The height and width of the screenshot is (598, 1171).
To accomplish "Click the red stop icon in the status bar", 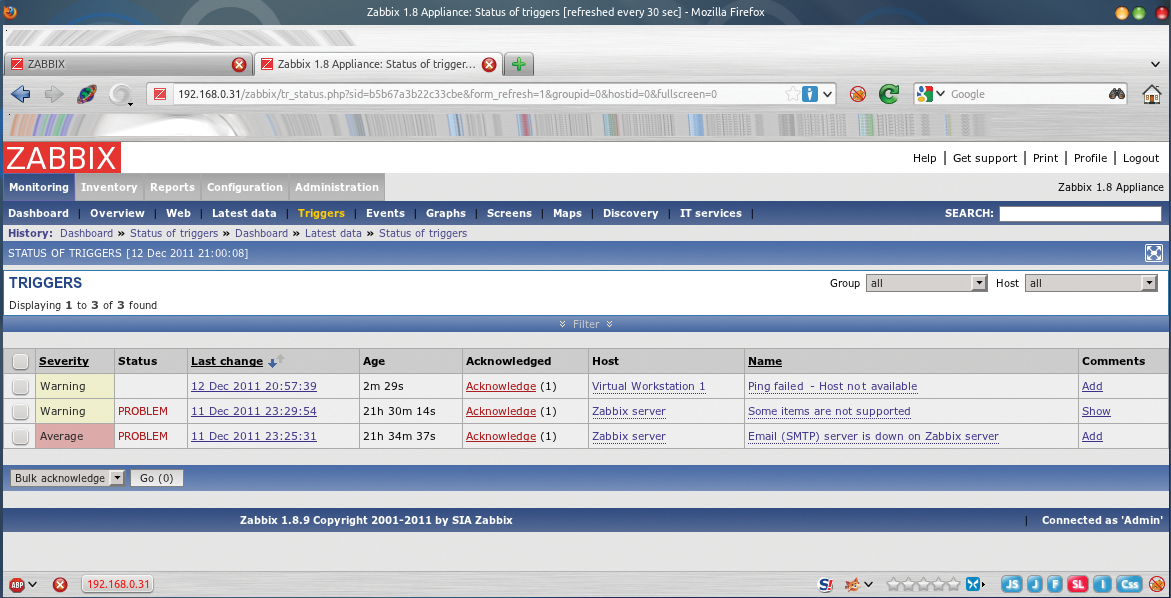I will (x=60, y=585).
